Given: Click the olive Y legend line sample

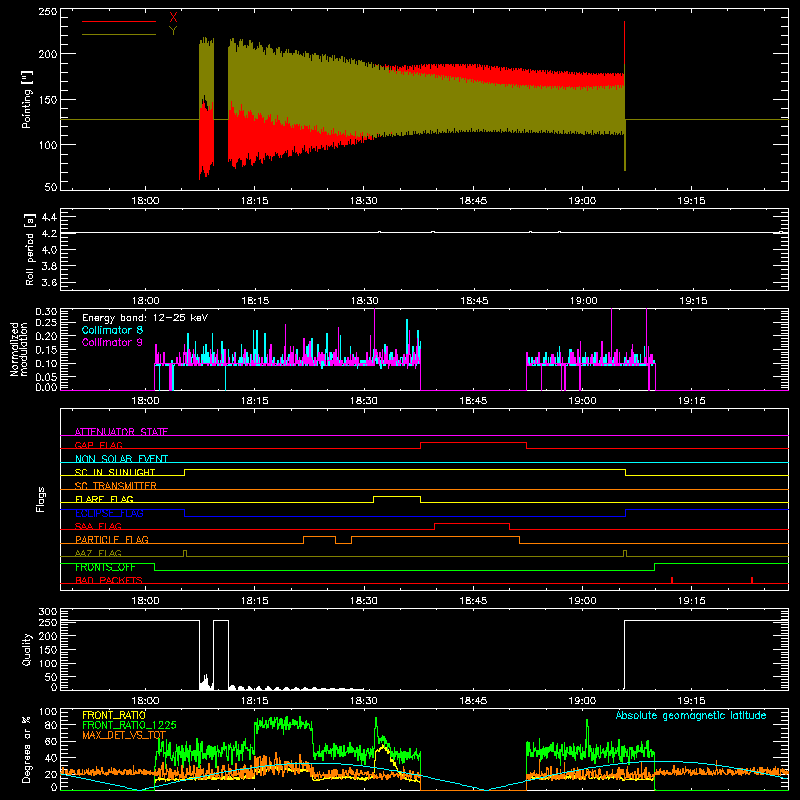Looking at the screenshot, I should (x=119, y=34).
